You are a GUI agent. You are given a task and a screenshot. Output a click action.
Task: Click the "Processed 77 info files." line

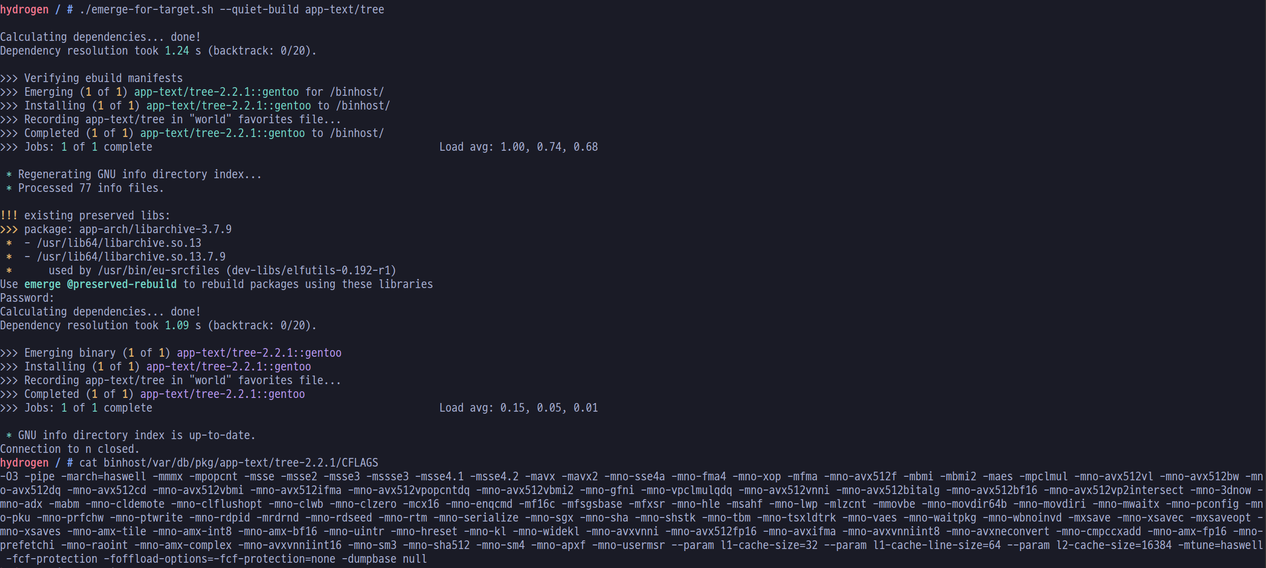(91, 188)
